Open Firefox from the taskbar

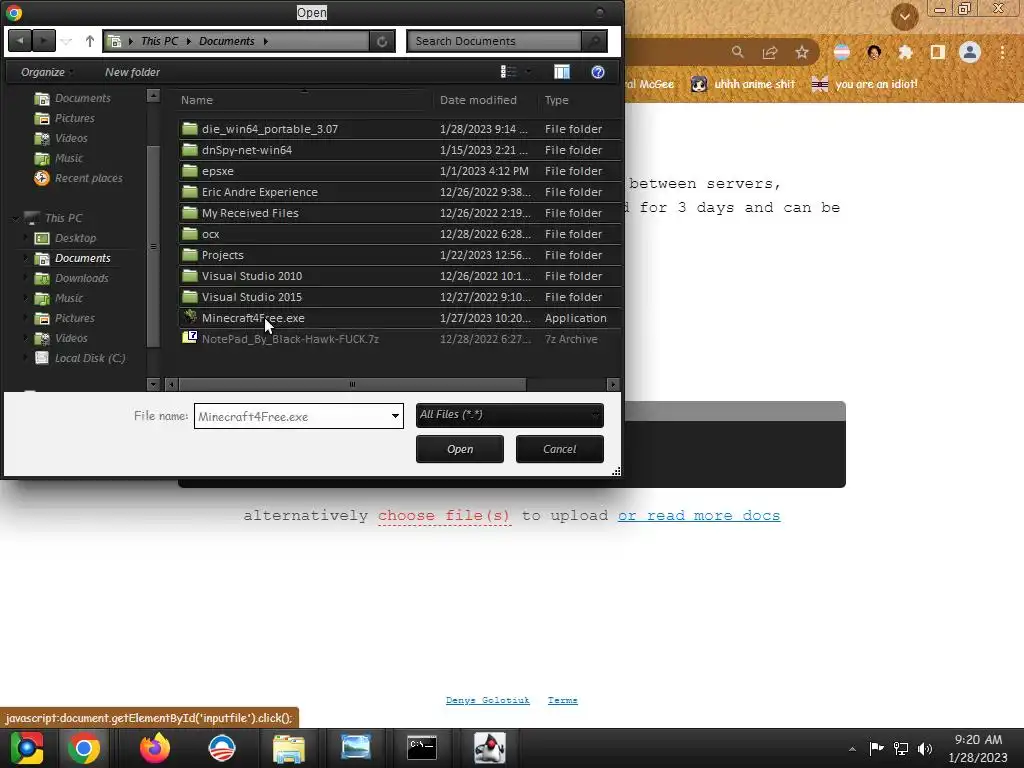point(155,748)
